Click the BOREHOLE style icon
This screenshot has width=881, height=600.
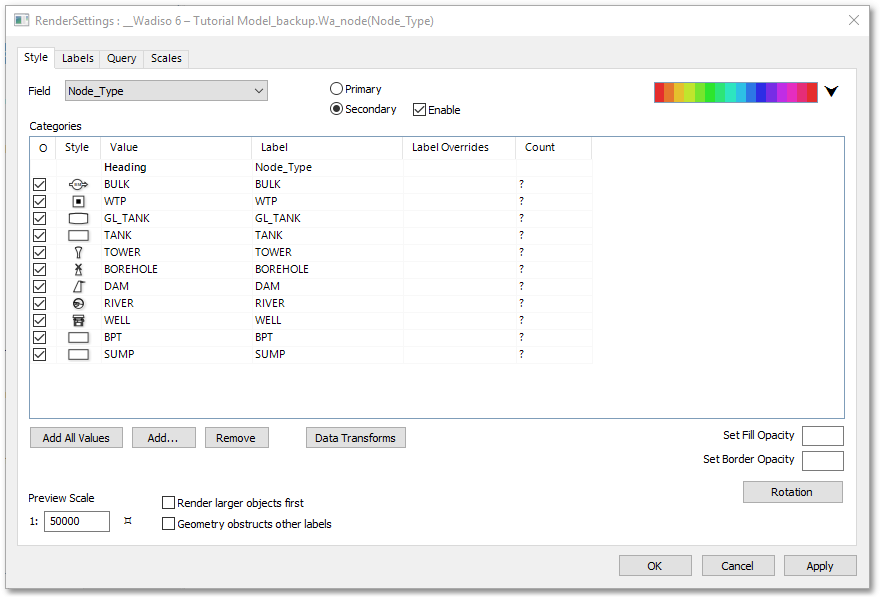(x=78, y=269)
